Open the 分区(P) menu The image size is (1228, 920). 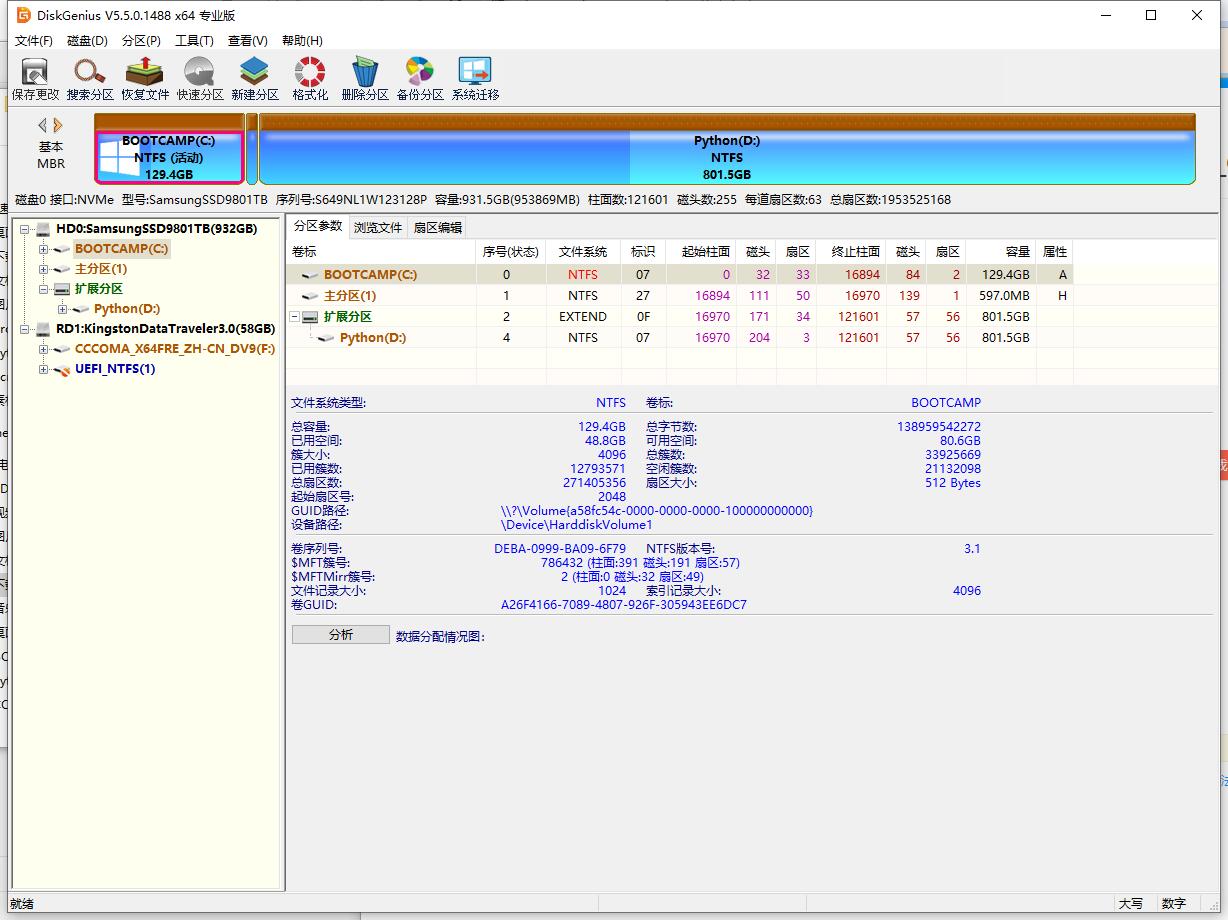click(141, 41)
